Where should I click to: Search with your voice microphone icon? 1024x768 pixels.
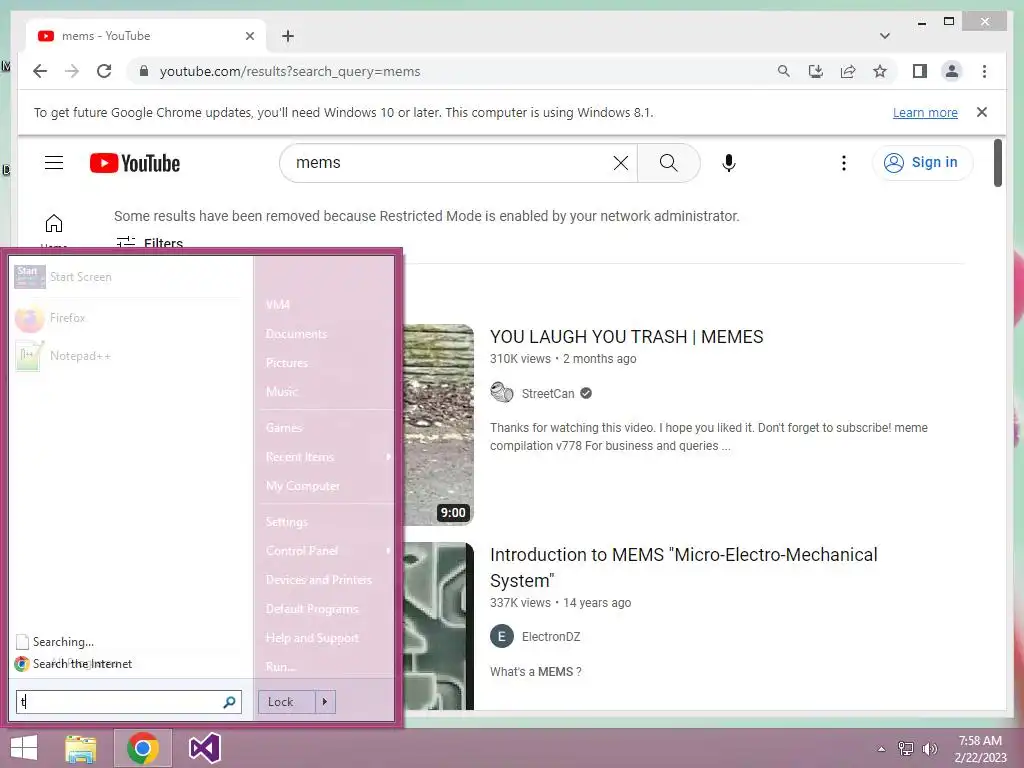coord(729,163)
